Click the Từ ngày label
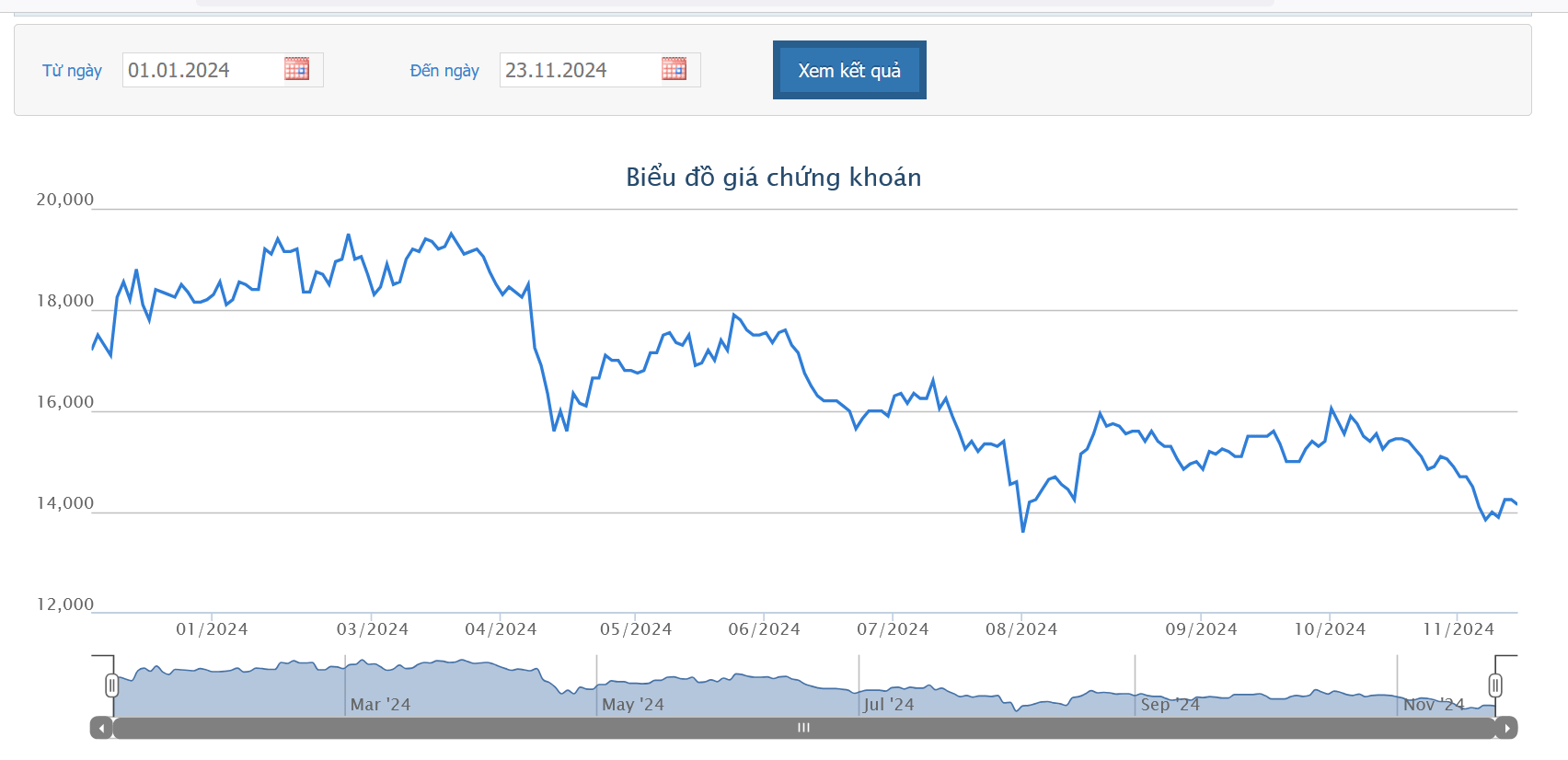Viewport: 1568px width, 760px height. click(72, 71)
